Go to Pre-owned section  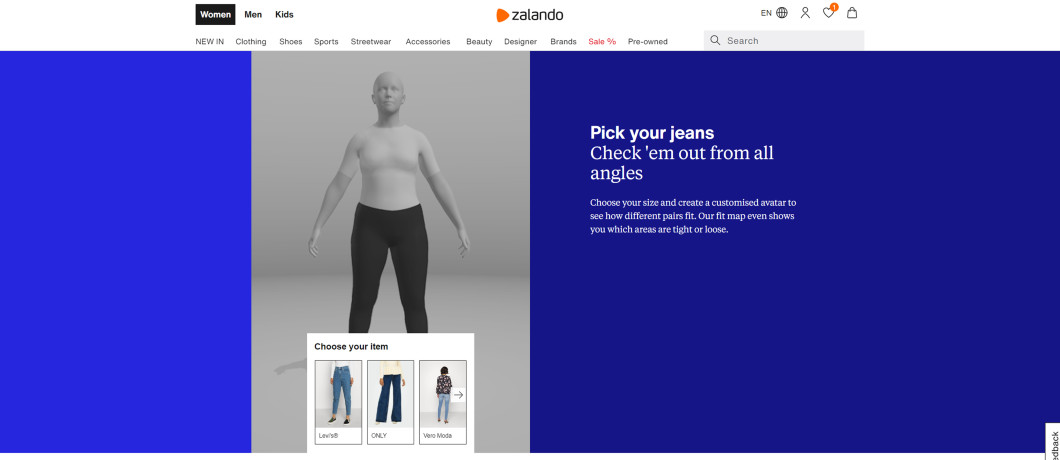click(648, 41)
